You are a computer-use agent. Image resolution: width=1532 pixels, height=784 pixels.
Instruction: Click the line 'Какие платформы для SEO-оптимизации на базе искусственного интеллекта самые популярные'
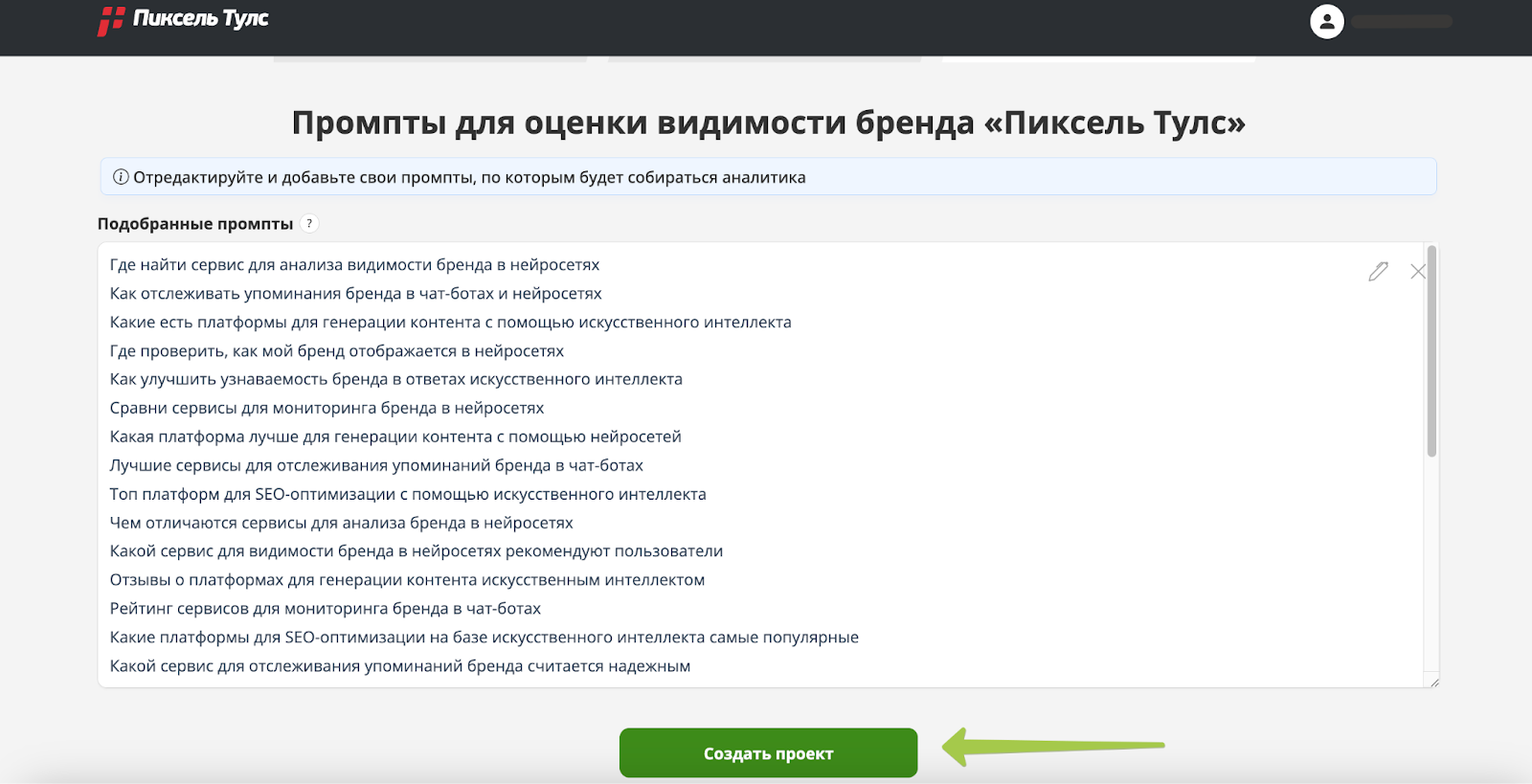point(484,638)
